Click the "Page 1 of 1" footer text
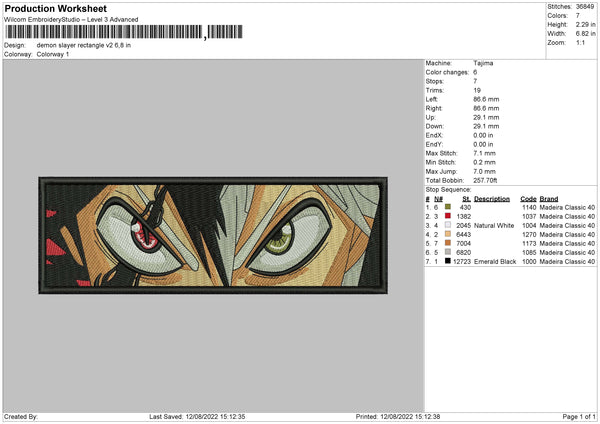600x424 pixels. tap(579, 417)
